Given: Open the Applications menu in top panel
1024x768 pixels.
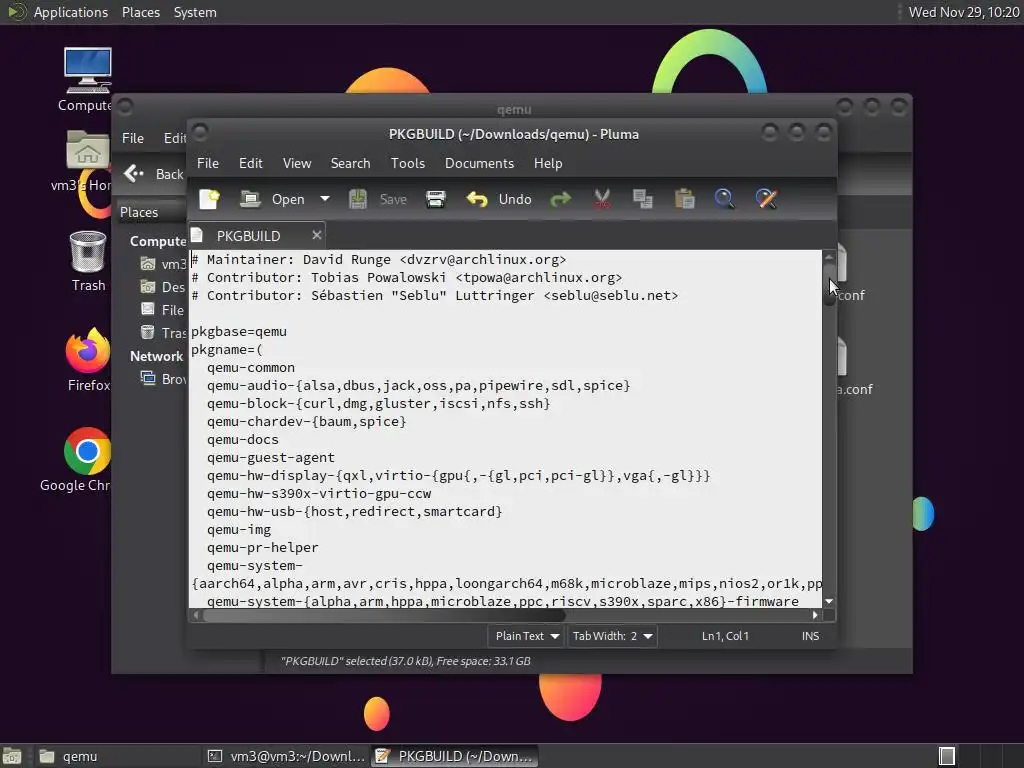Looking at the screenshot, I should coord(59,12).
